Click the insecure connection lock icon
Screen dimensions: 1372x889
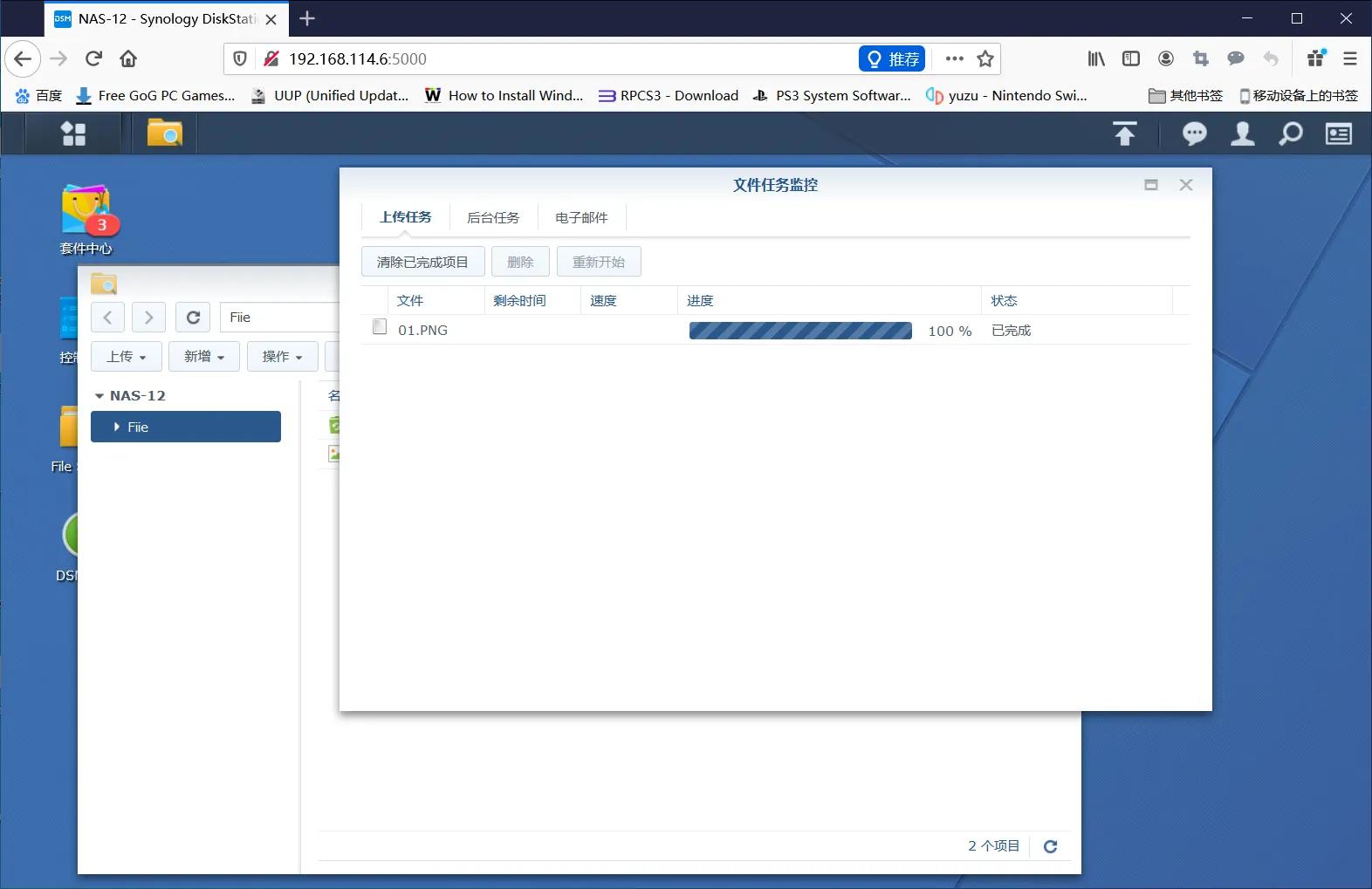point(271,58)
